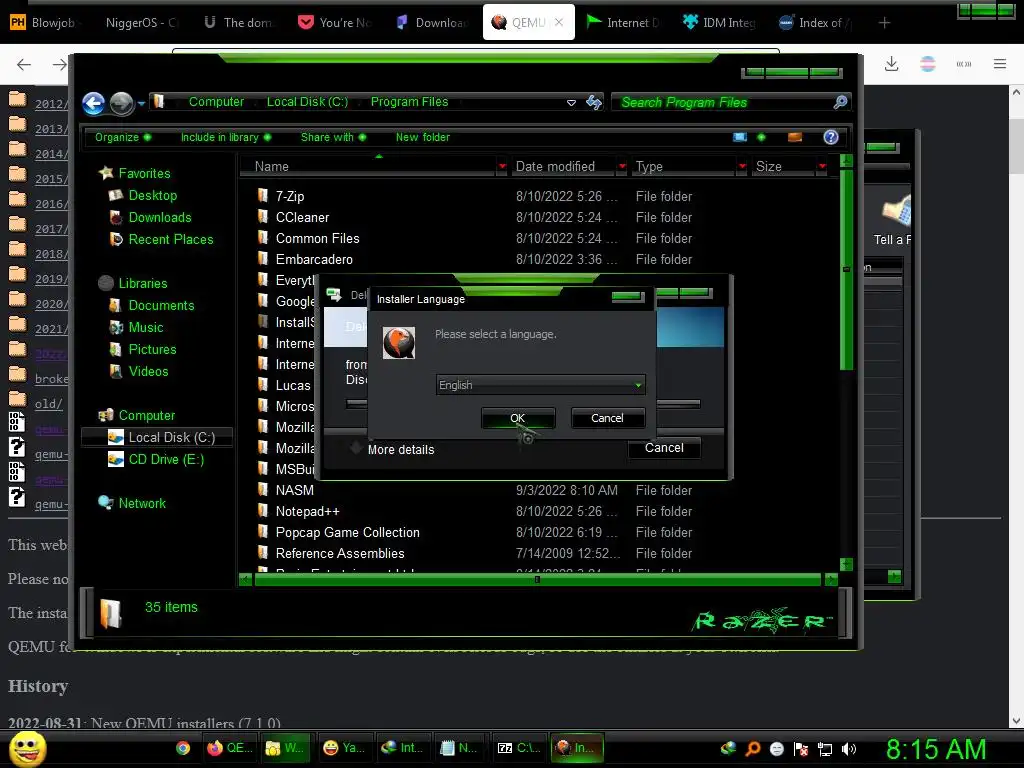Click OK in Installer Language dialog
Image resolution: width=1024 pixels, height=768 pixels.
click(518, 418)
